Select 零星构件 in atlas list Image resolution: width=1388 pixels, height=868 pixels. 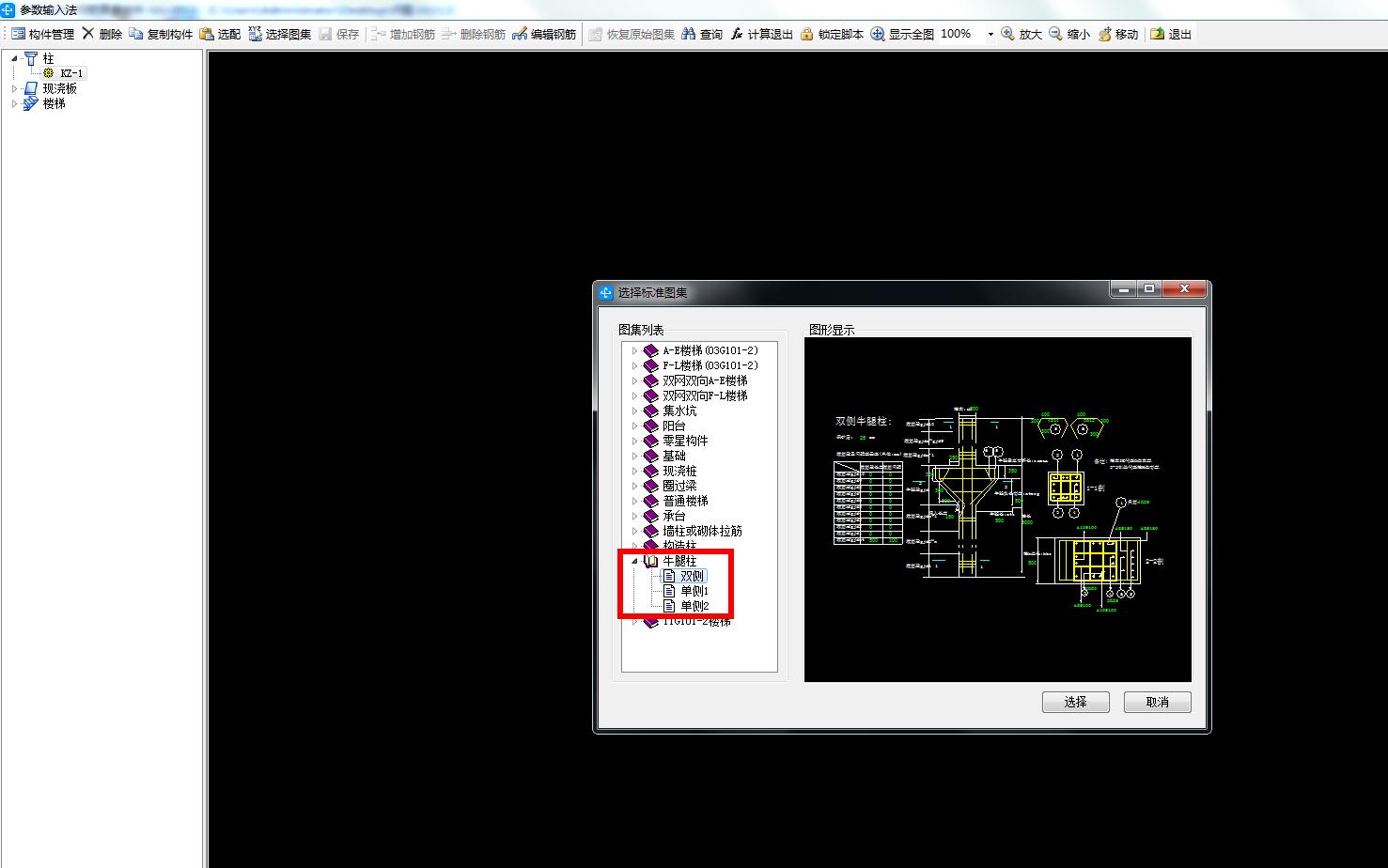685,441
